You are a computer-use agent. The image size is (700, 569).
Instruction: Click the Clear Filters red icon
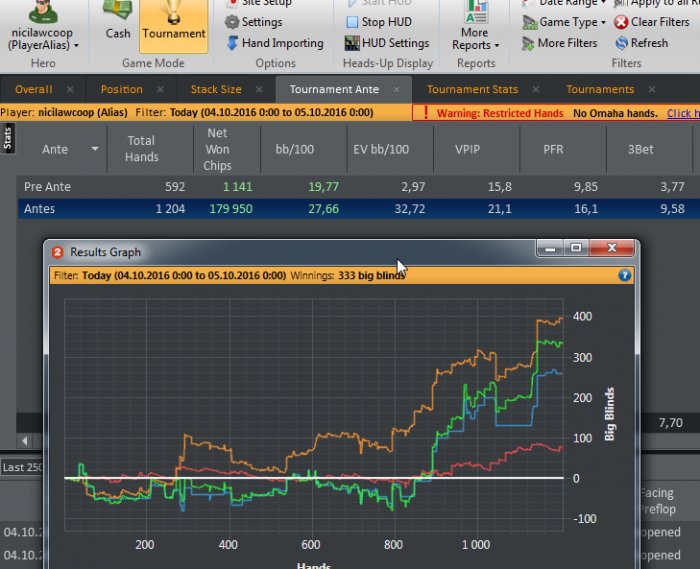pyautogui.click(x=622, y=22)
